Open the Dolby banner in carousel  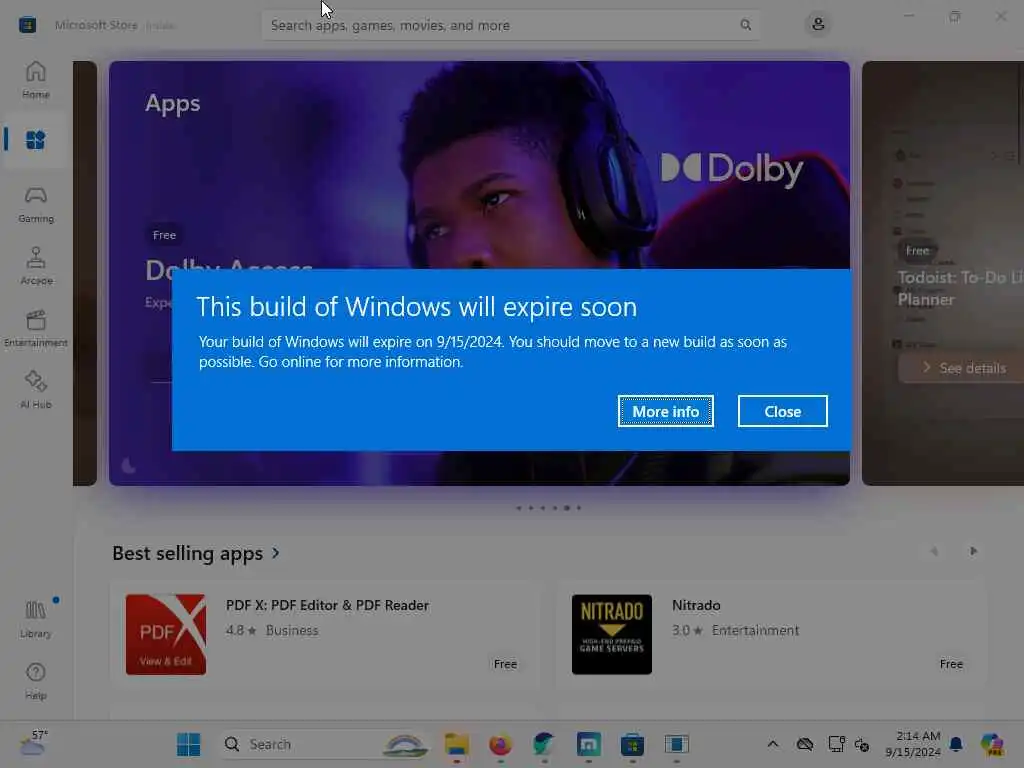click(479, 163)
